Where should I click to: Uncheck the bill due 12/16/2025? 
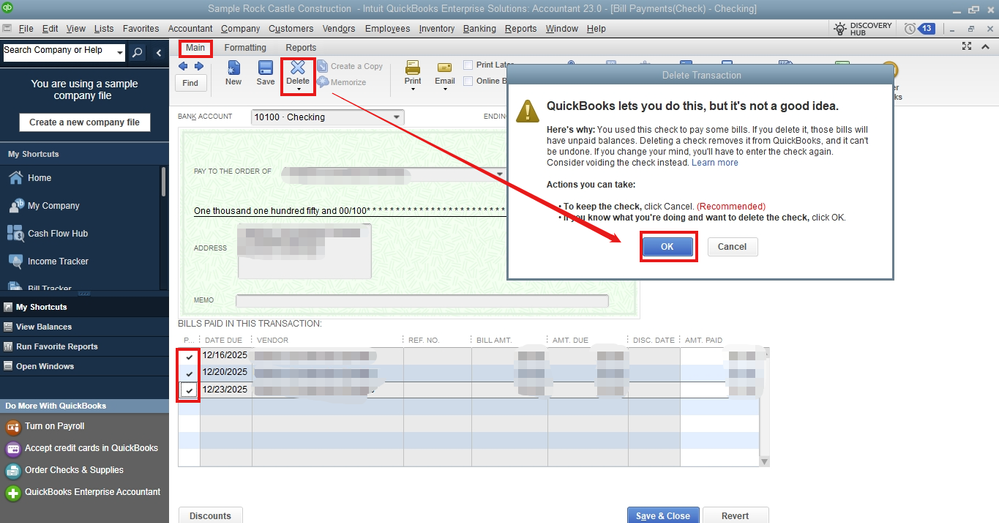coord(189,357)
